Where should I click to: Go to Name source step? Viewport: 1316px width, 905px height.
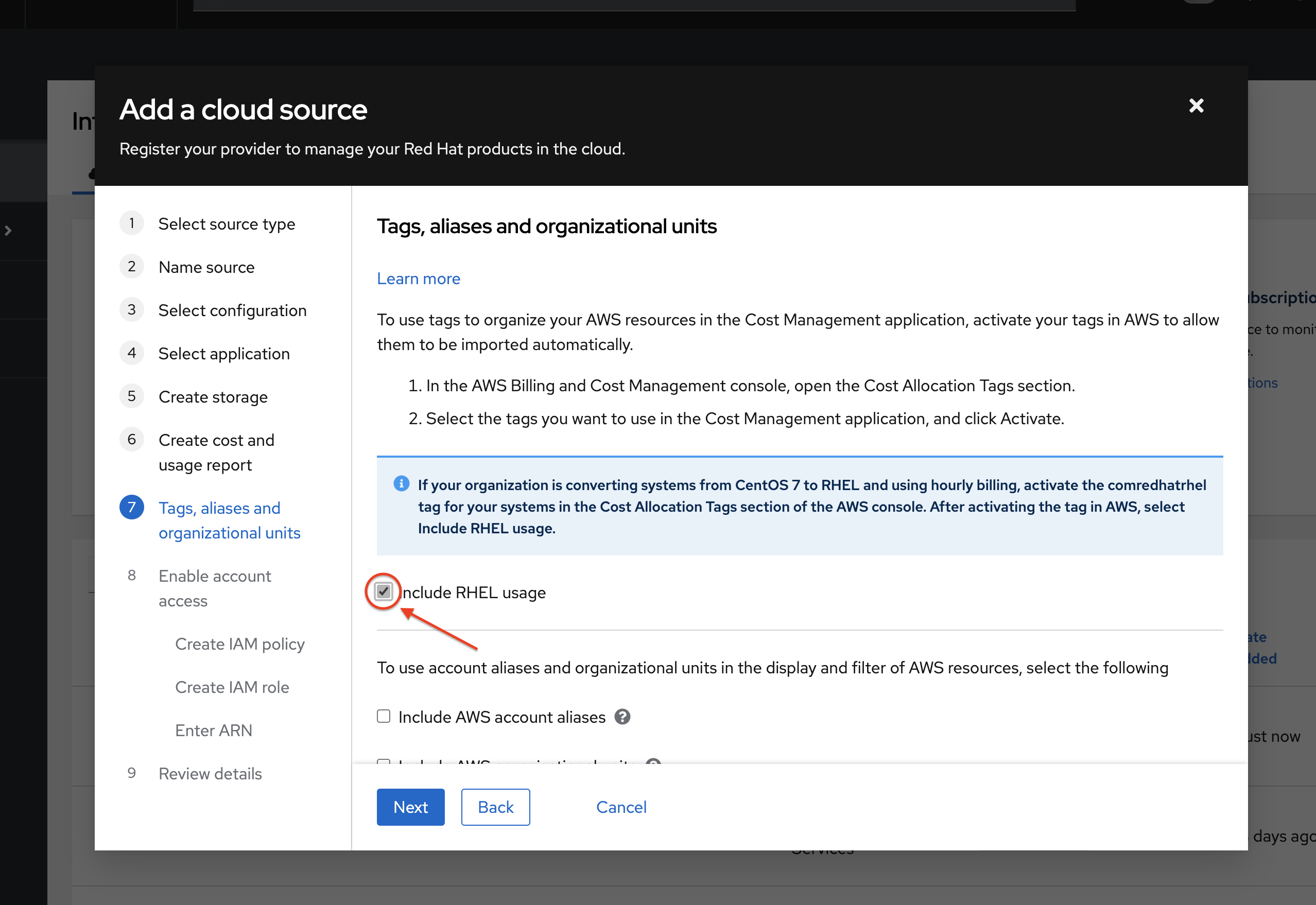click(206, 267)
